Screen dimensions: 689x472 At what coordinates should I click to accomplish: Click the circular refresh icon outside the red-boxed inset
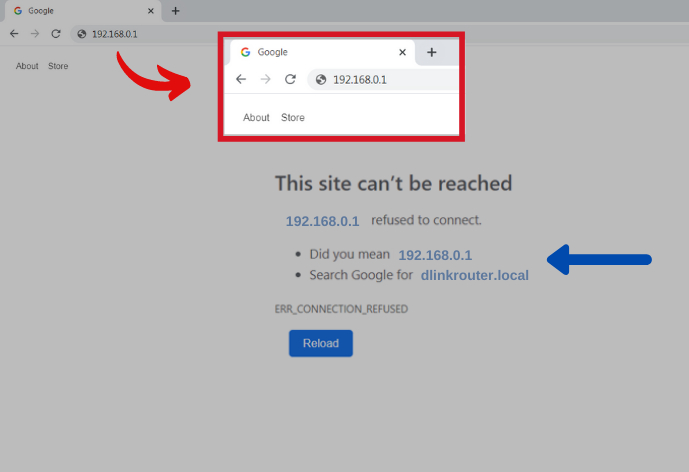pyautogui.click(x=56, y=34)
